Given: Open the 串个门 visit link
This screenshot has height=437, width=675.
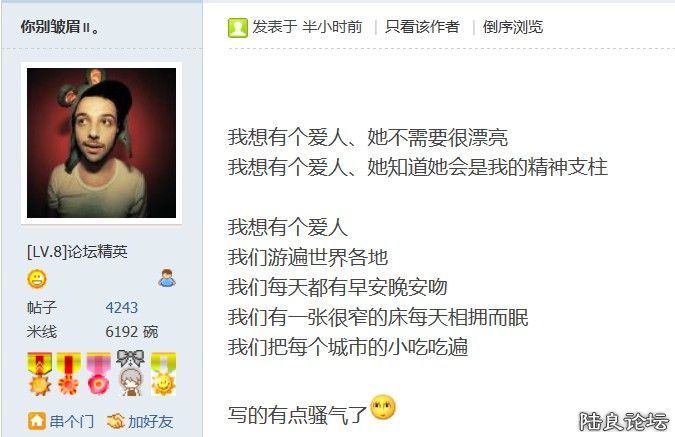Looking at the screenshot, I should pyautogui.click(x=71, y=421).
